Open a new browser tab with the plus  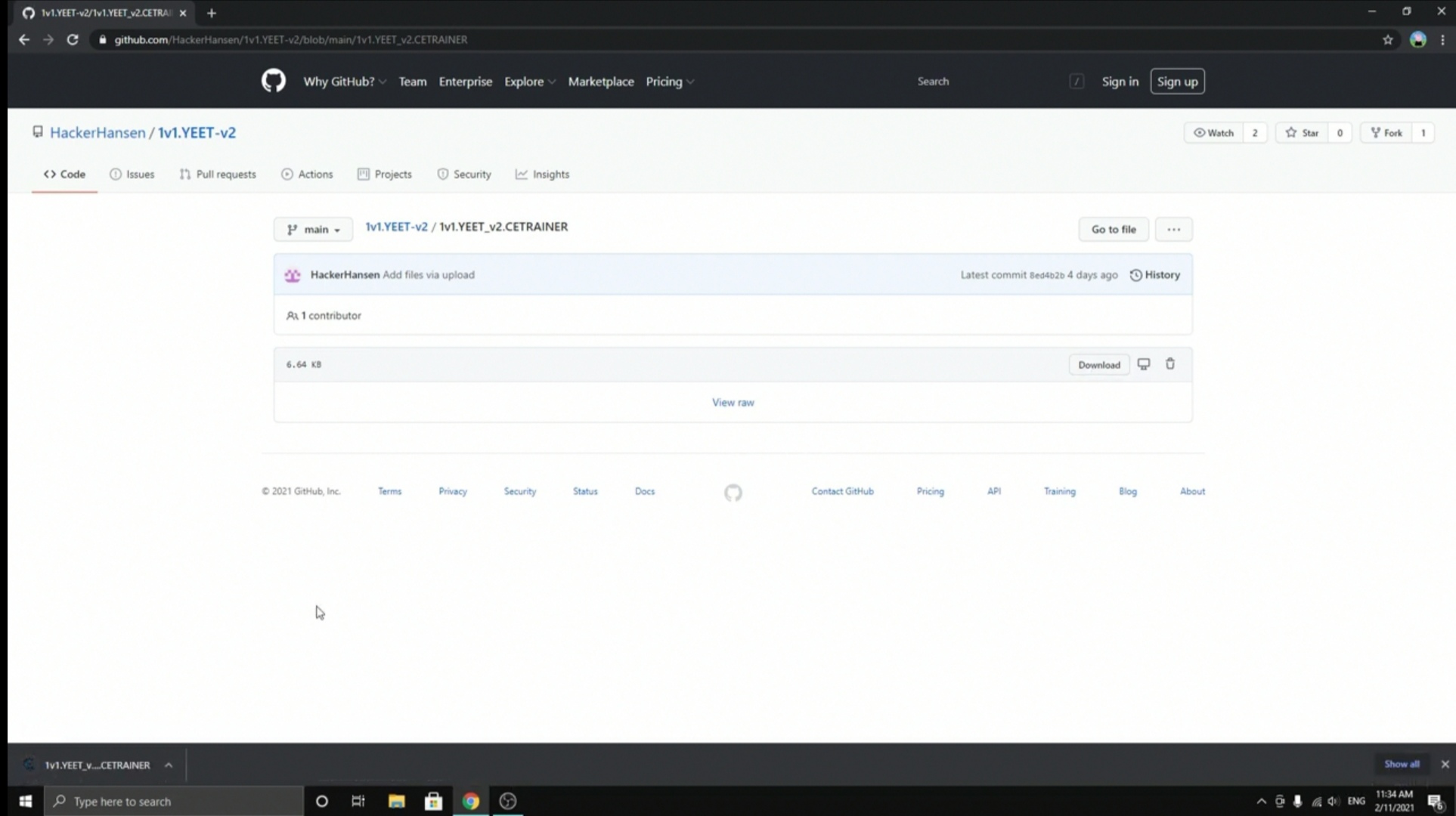(x=212, y=13)
